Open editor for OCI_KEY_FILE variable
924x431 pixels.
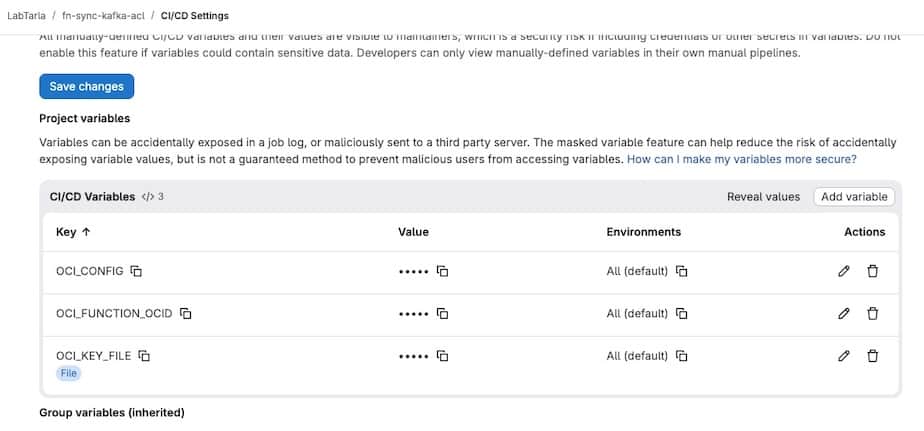[x=844, y=356]
